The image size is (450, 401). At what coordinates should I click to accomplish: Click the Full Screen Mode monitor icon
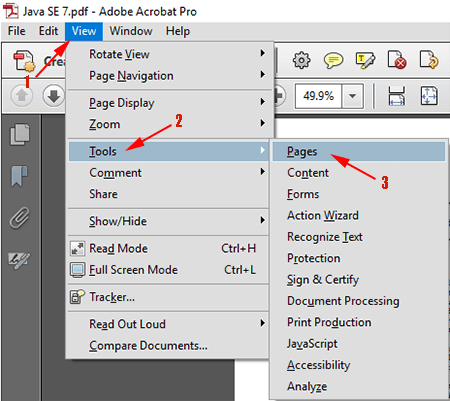tap(77, 270)
